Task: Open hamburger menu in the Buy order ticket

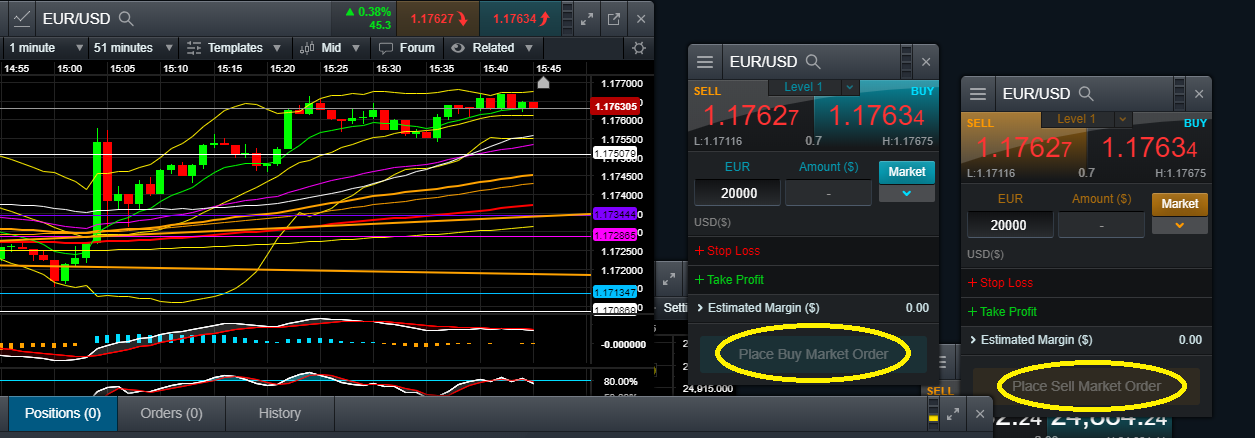Action: click(705, 62)
